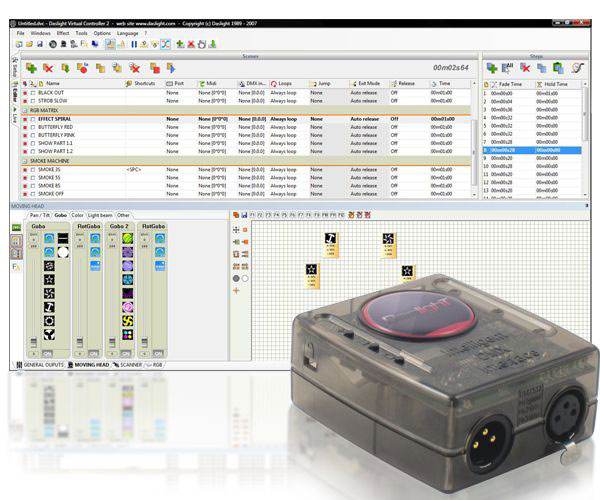Select the pinwheel gobo in Gobo channel
This screenshot has height=500, width=600.
coord(49,293)
